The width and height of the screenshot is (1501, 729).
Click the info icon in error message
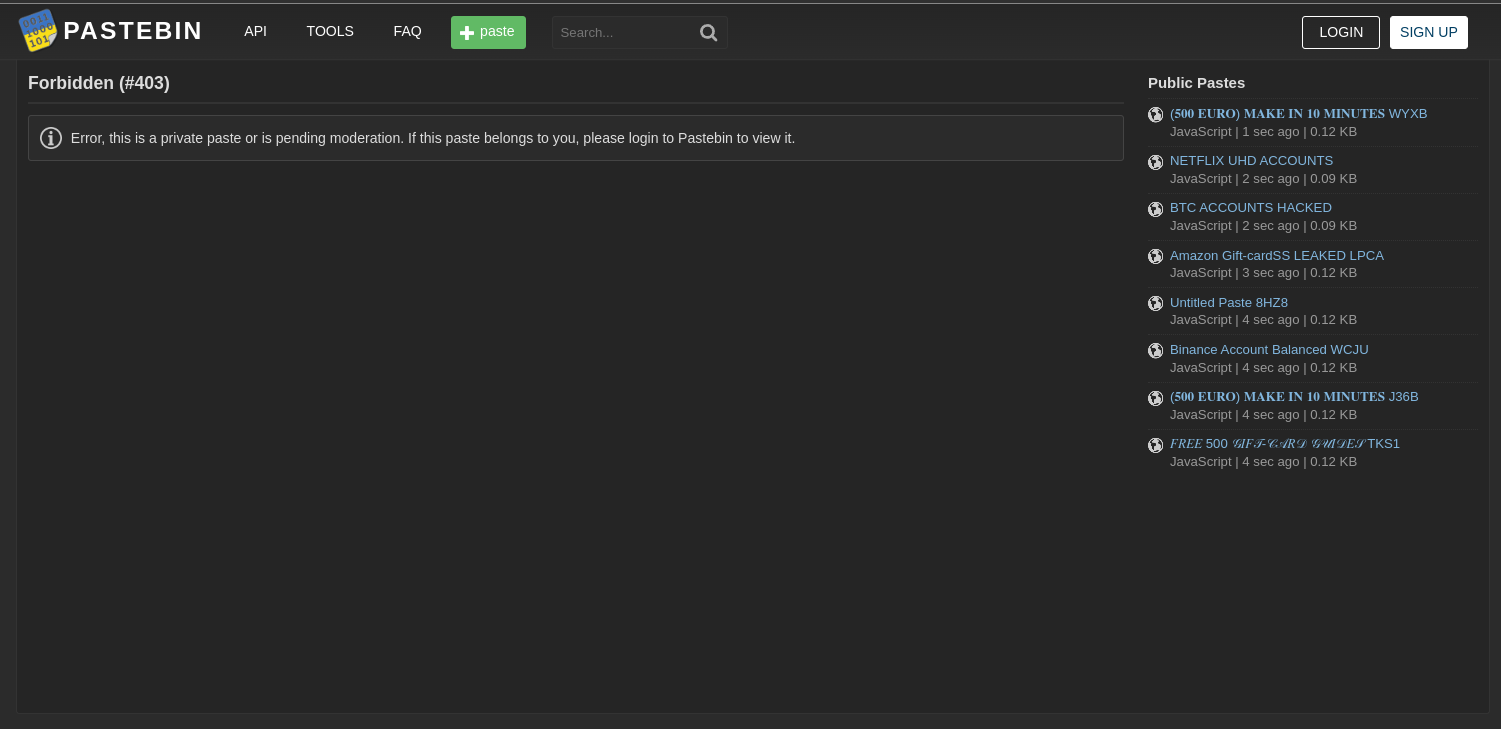(51, 138)
